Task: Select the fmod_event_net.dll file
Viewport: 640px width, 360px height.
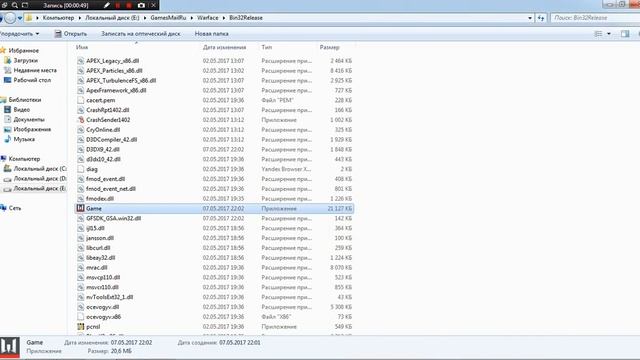Action: [x=111, y=189]
